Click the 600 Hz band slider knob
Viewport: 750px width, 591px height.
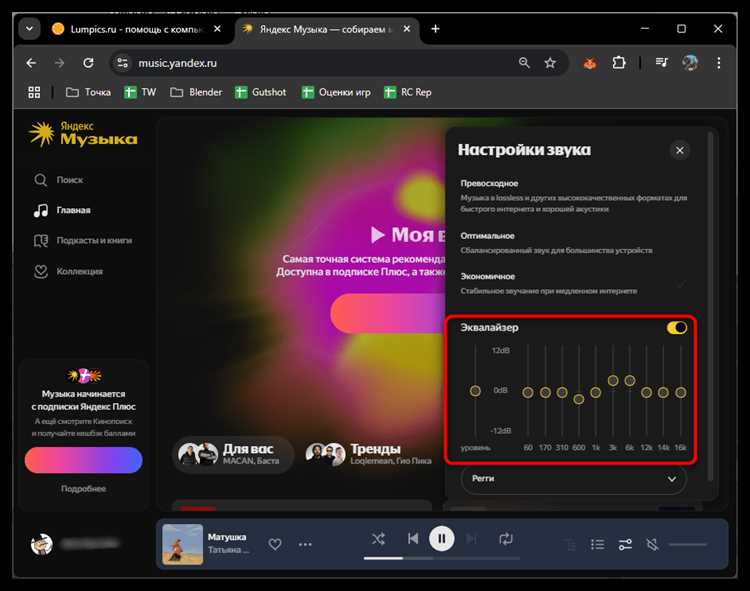[x=579, y=399]
